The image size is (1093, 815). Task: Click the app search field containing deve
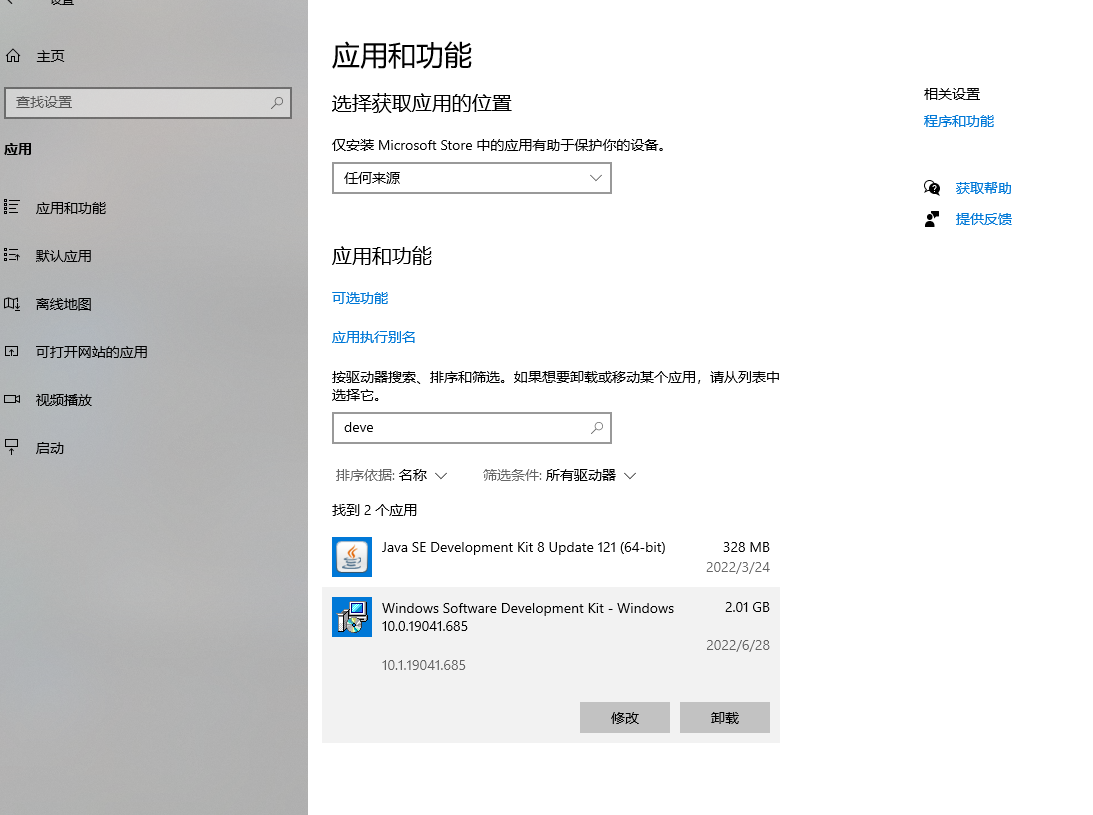click(460, 427)
